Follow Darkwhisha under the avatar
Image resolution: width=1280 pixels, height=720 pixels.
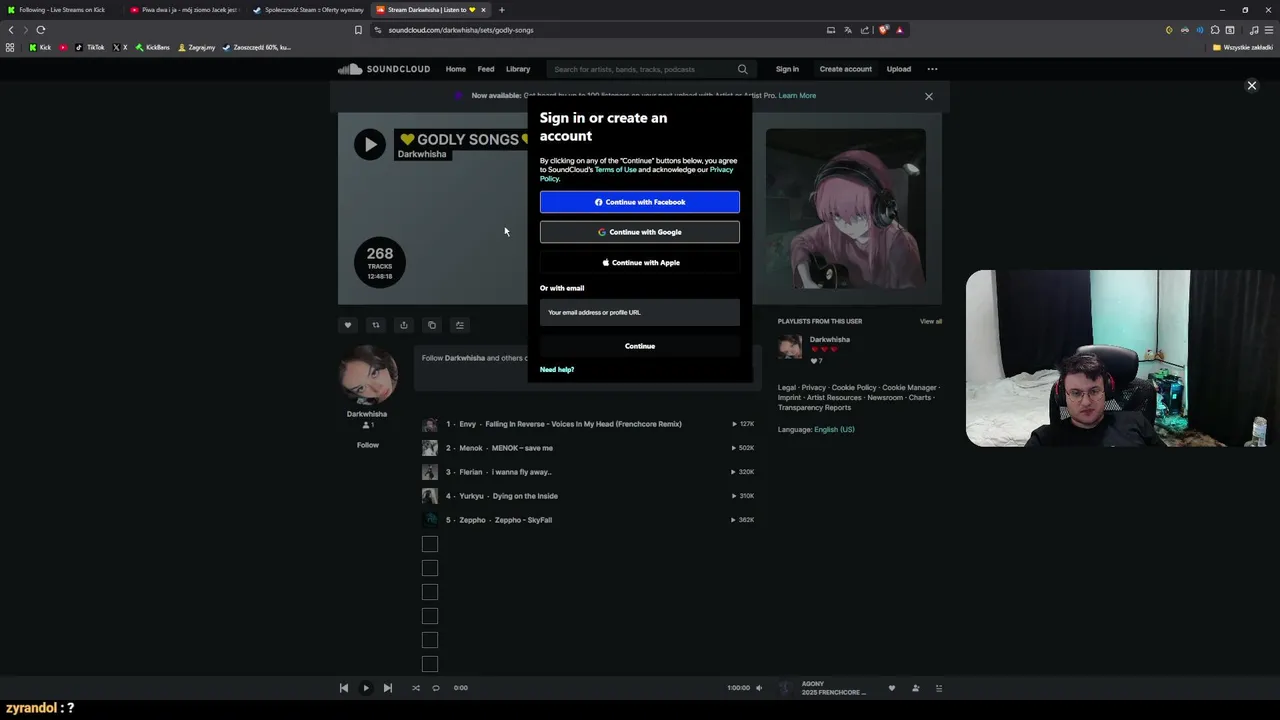click(x=368, y=445)
